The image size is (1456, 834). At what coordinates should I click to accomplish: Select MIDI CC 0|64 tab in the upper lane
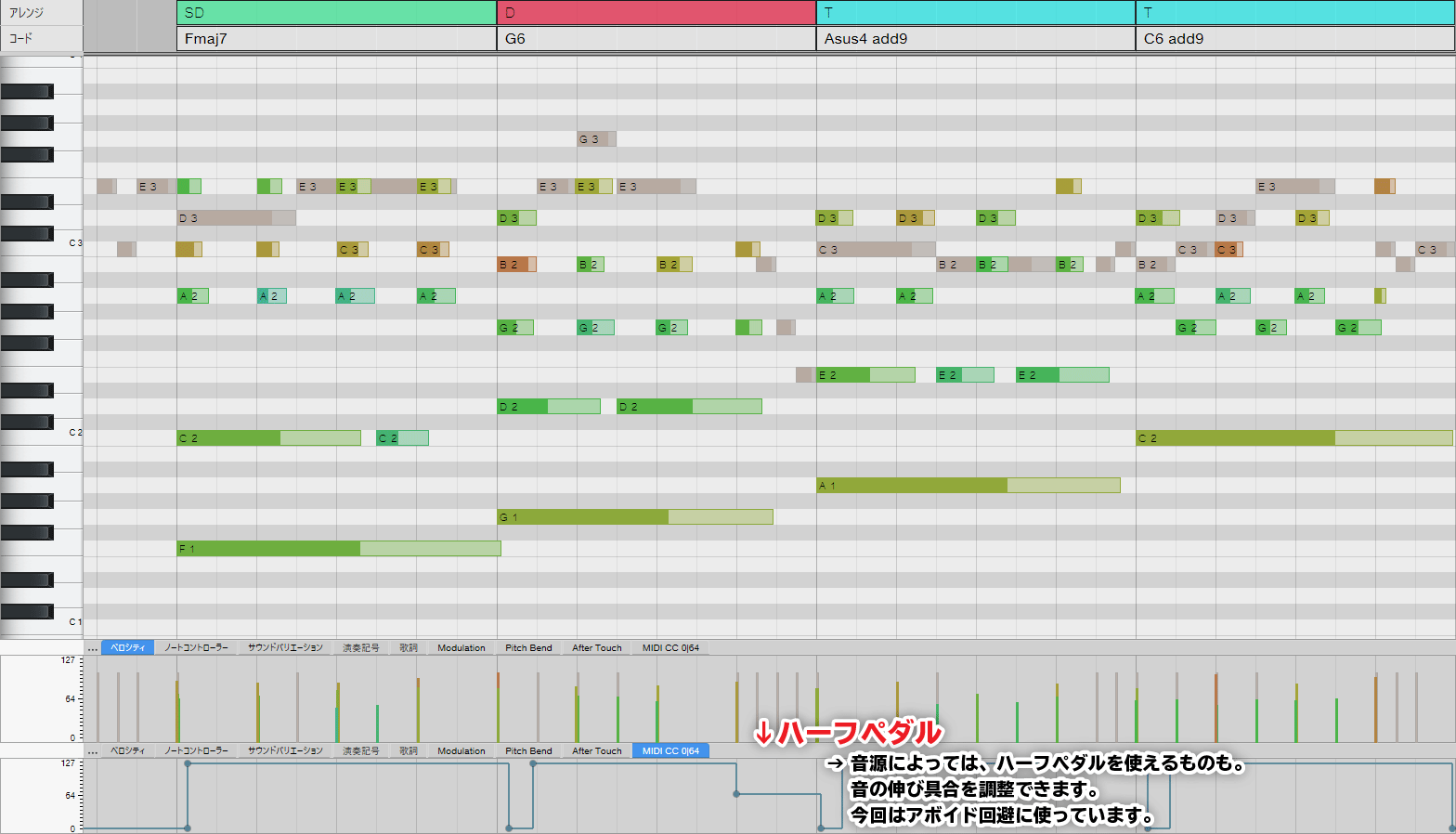pos(670,648)
